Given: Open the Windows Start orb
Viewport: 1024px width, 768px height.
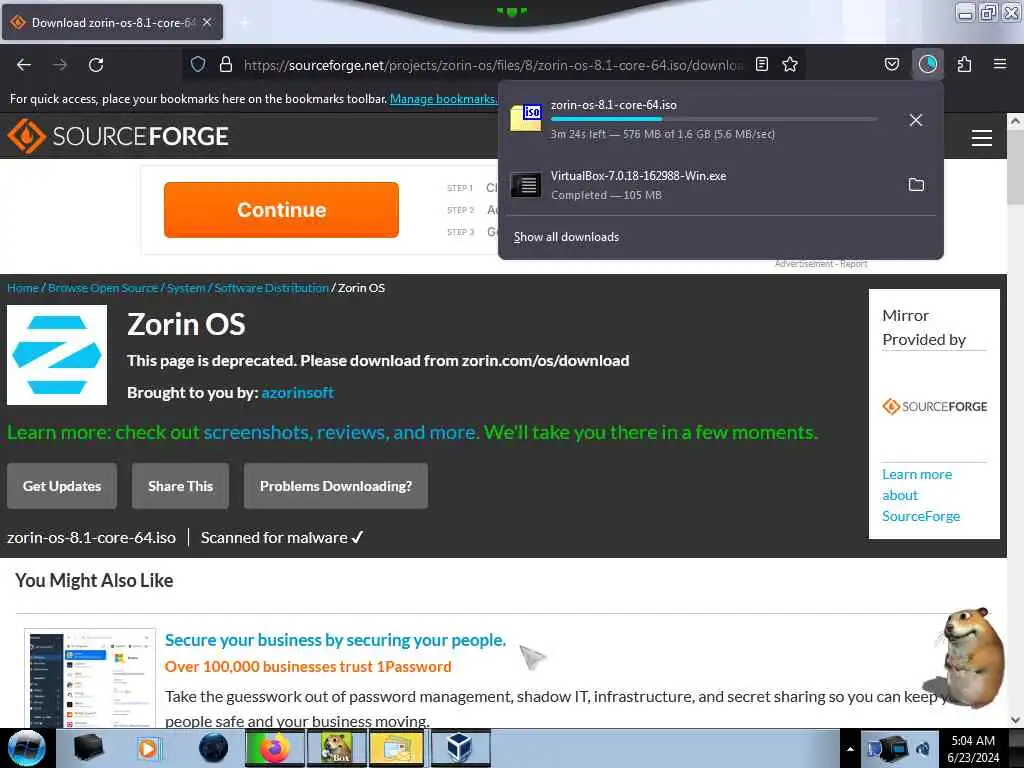Looking at the screenshot, I should (x=26, y=748).
